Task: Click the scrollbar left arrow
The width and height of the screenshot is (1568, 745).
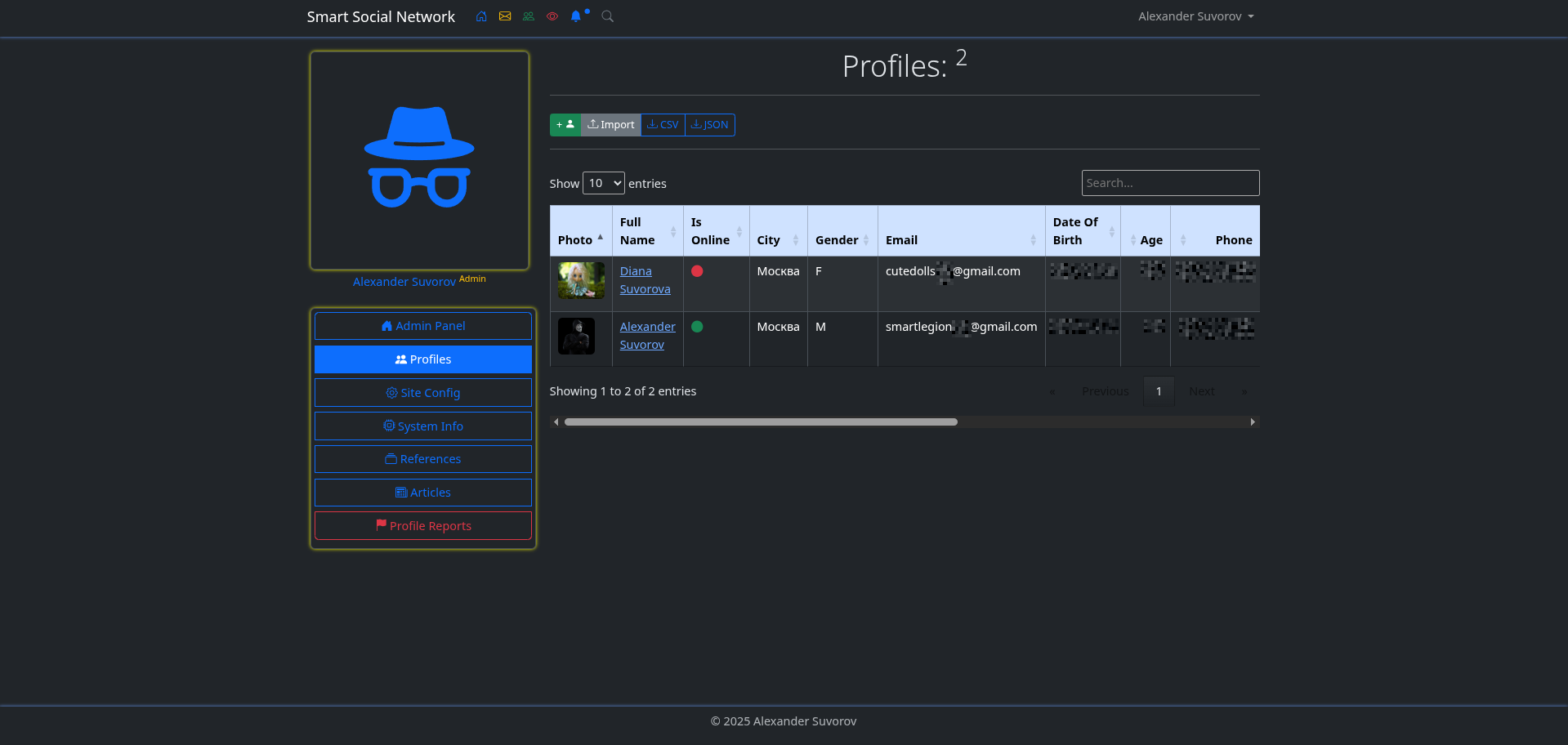Action: point(556,422)
